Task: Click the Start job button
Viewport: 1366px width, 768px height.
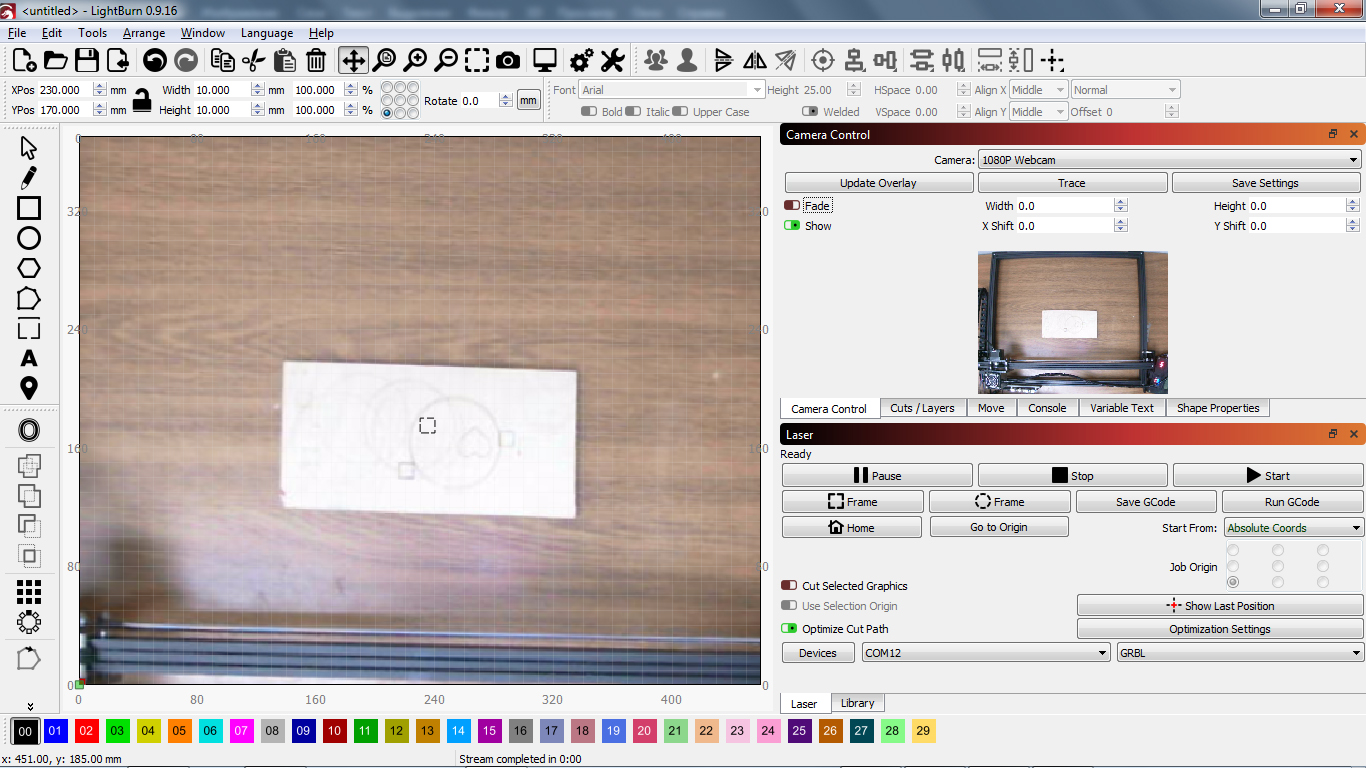Action: point(1267,476)
